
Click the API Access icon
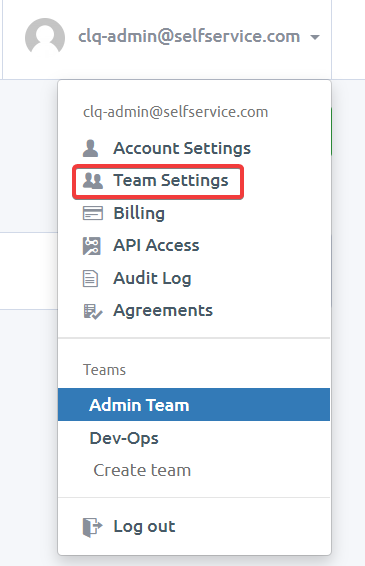92,246
